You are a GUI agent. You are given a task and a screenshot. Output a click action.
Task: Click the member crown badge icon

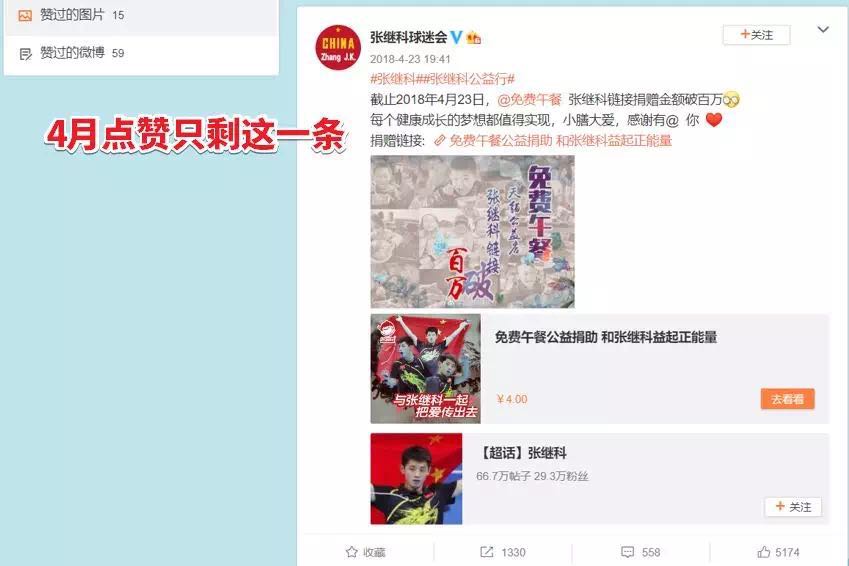coord(474,37)
